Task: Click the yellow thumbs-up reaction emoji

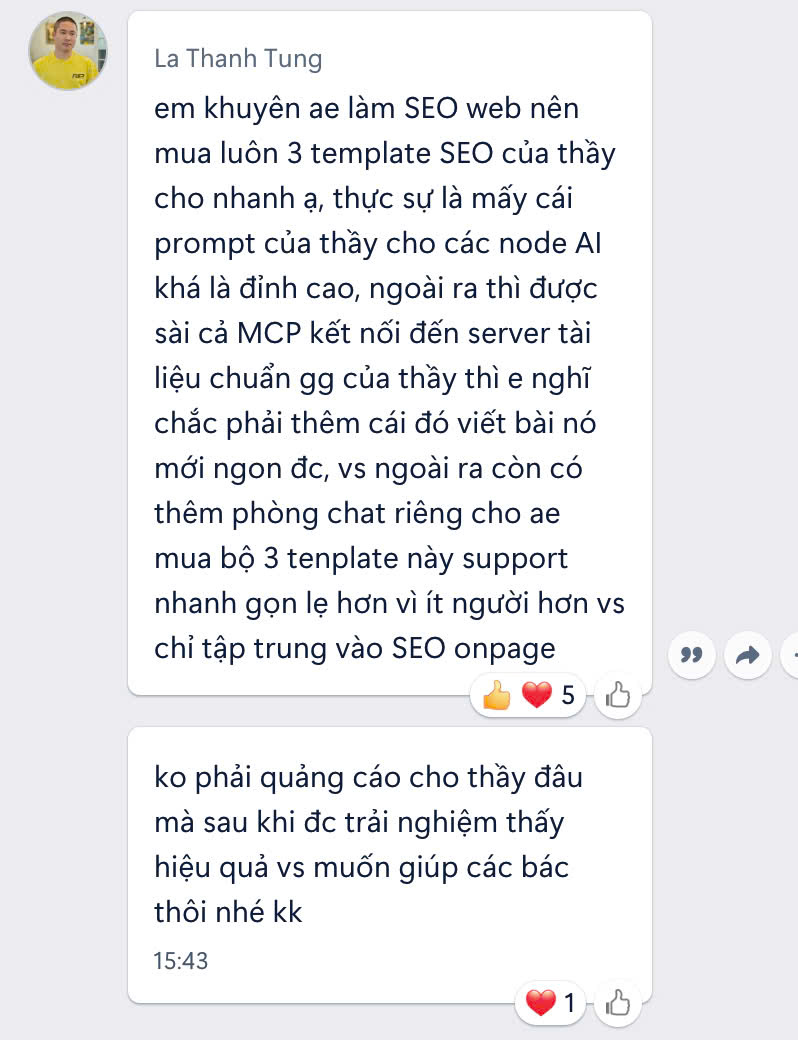Action: 497,695
